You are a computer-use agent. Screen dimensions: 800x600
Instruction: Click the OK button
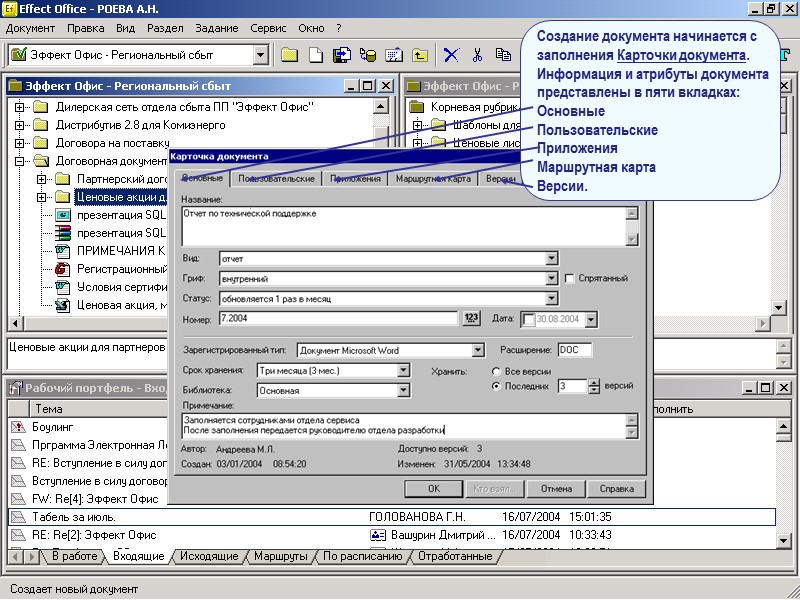pos(434,489)
